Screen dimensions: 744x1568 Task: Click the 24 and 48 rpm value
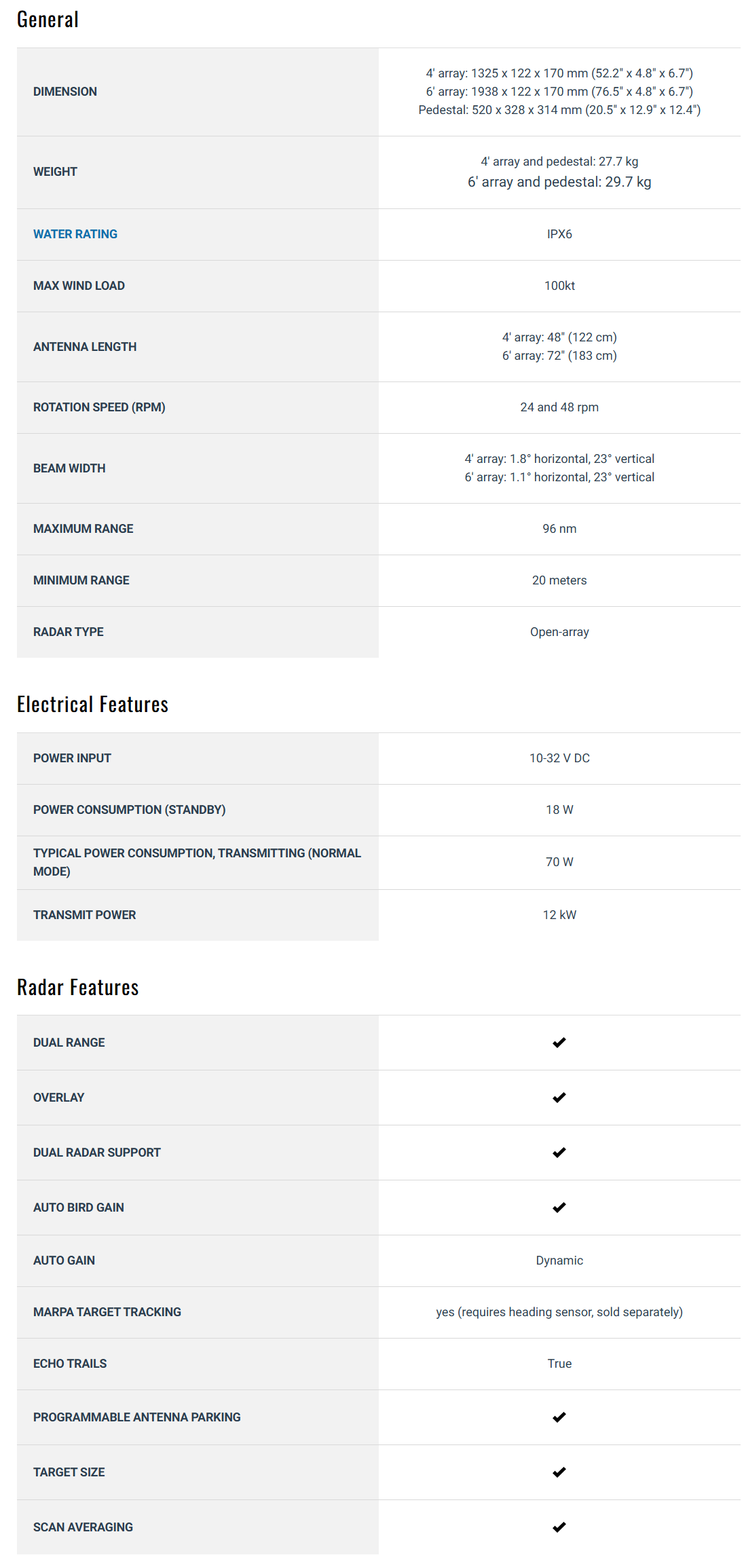(x=559, y=407)
